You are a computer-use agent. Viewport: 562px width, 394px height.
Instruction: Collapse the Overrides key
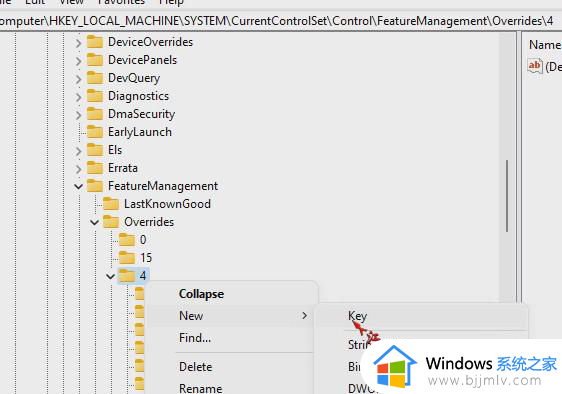(95, 223)
